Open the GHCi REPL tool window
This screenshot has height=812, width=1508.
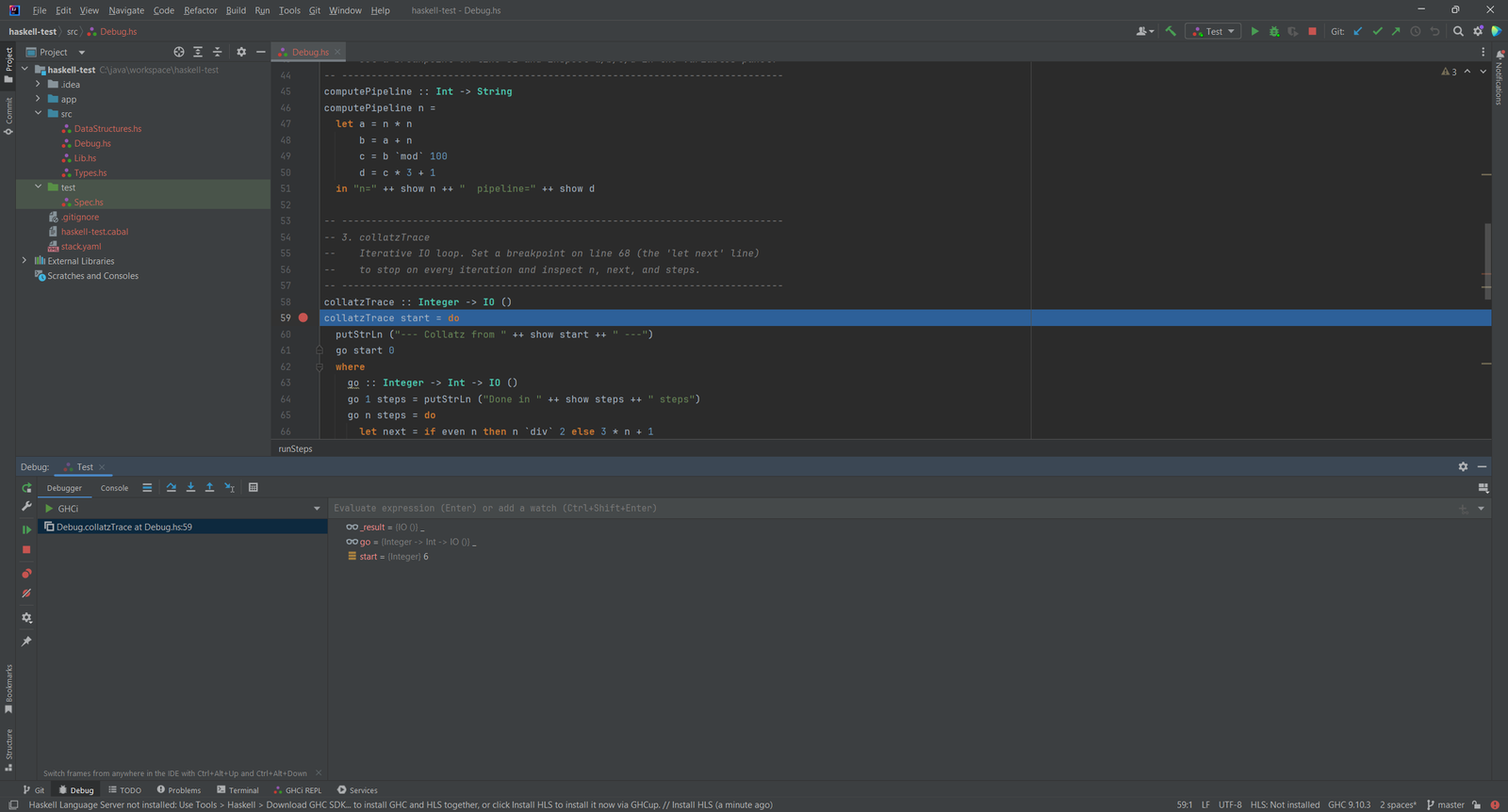pos(298,790)
